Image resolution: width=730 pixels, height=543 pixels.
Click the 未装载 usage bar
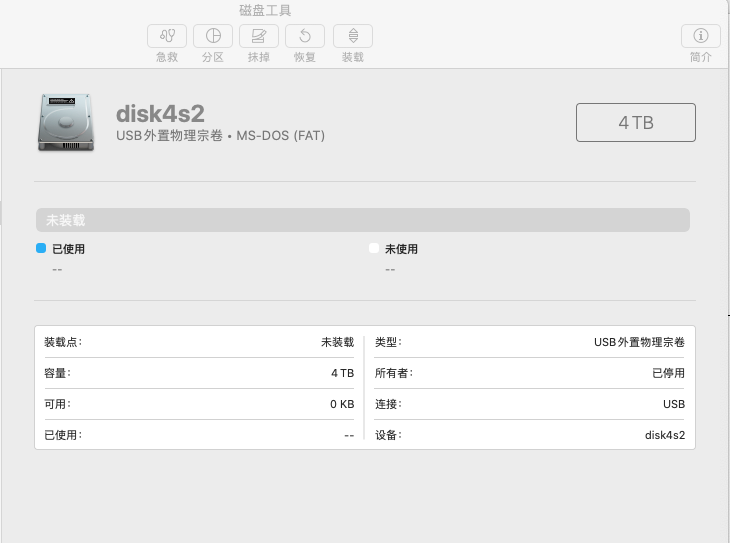(363, 220)
